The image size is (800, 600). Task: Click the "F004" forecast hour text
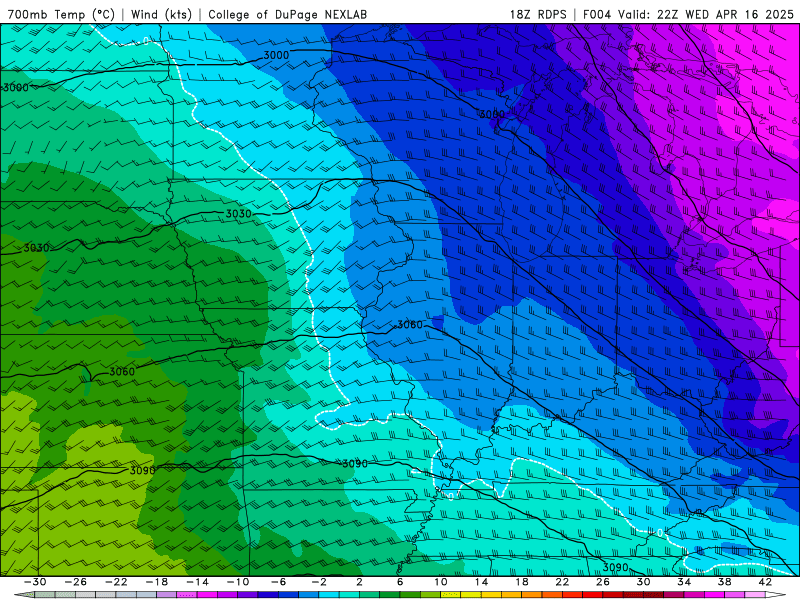[596, 14]
